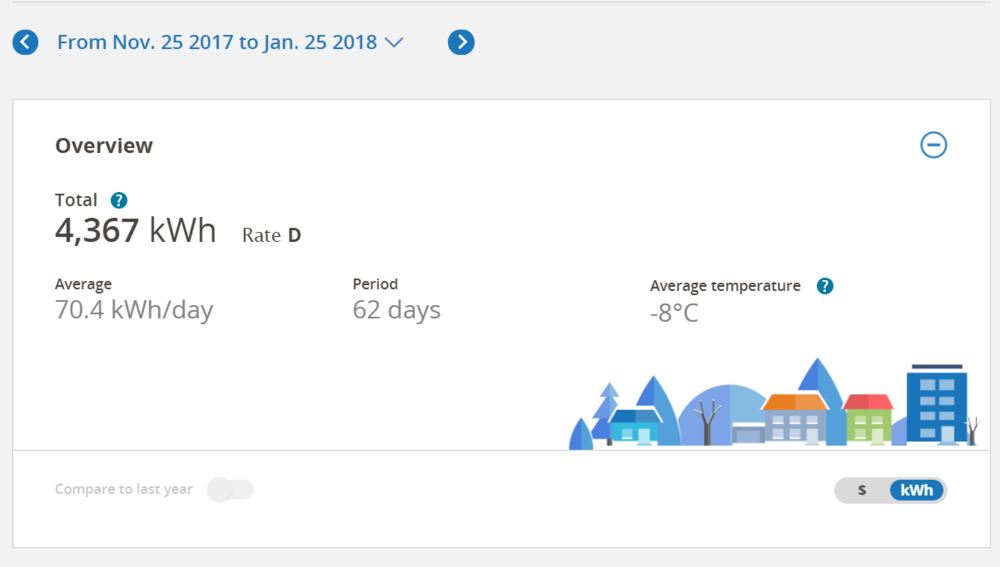Screen dimensions: 1000x567
Task: Switch the unit display to dollars
Action: (x=862, y=490)
